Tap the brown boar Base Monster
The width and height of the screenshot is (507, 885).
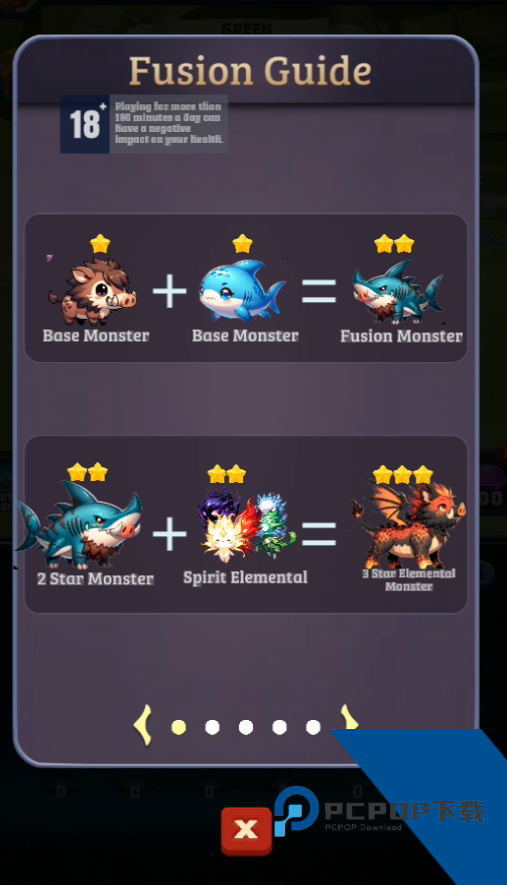[93, 291]
